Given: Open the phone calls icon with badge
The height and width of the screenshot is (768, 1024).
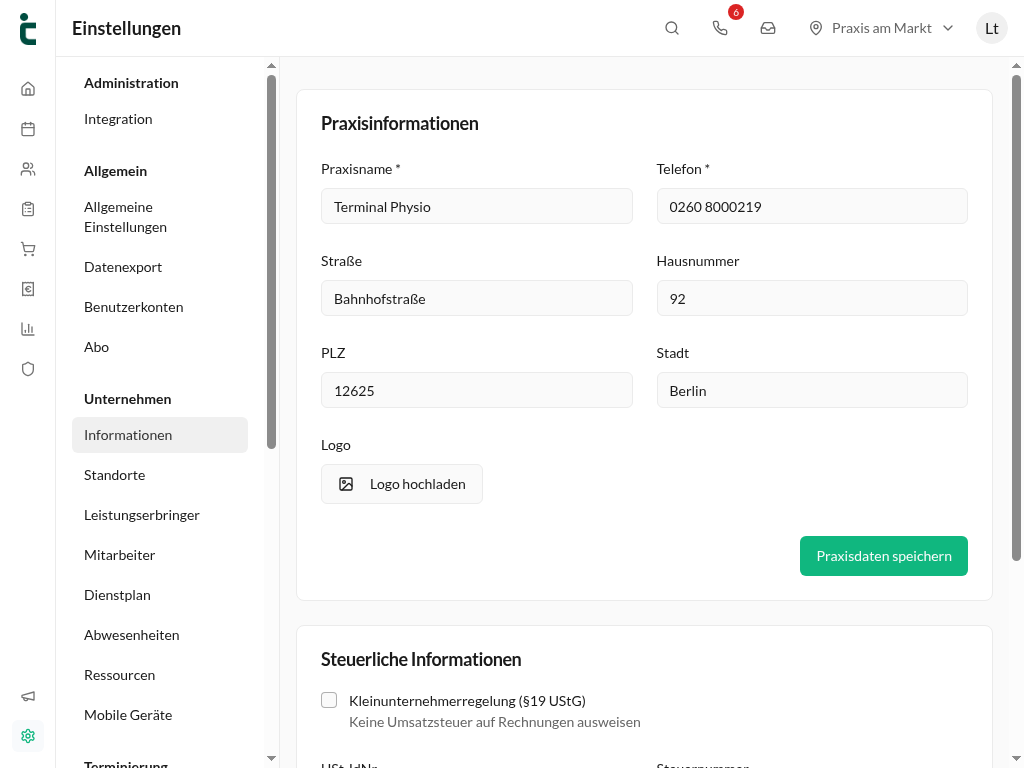Looking at the screenshot, I should [x=720, y=28].
